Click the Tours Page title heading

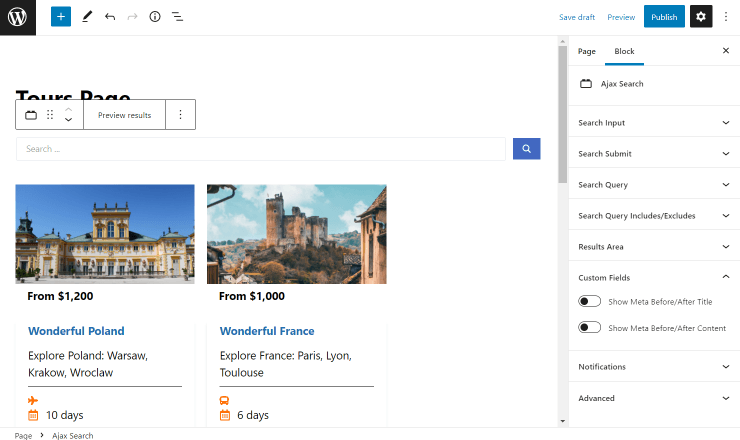click(x=73, y=94)
